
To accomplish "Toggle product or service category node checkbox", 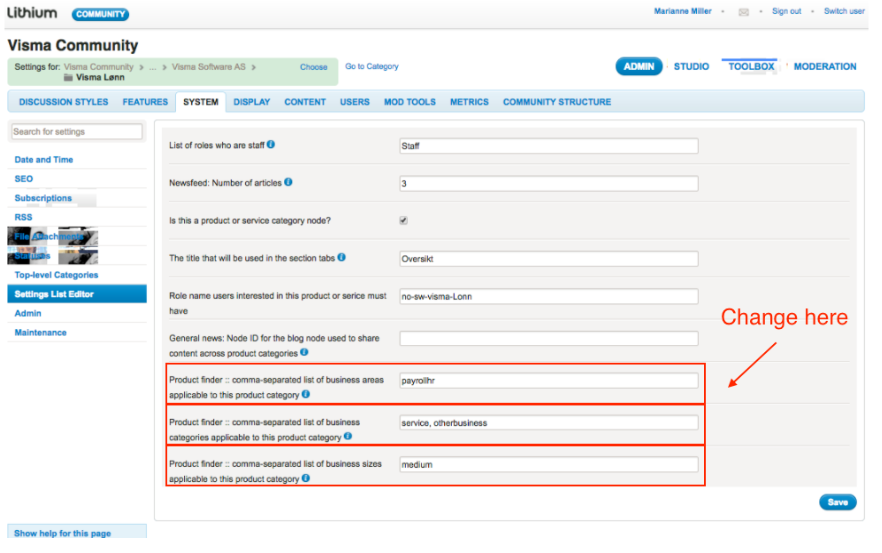I will (x=403, y=220).
